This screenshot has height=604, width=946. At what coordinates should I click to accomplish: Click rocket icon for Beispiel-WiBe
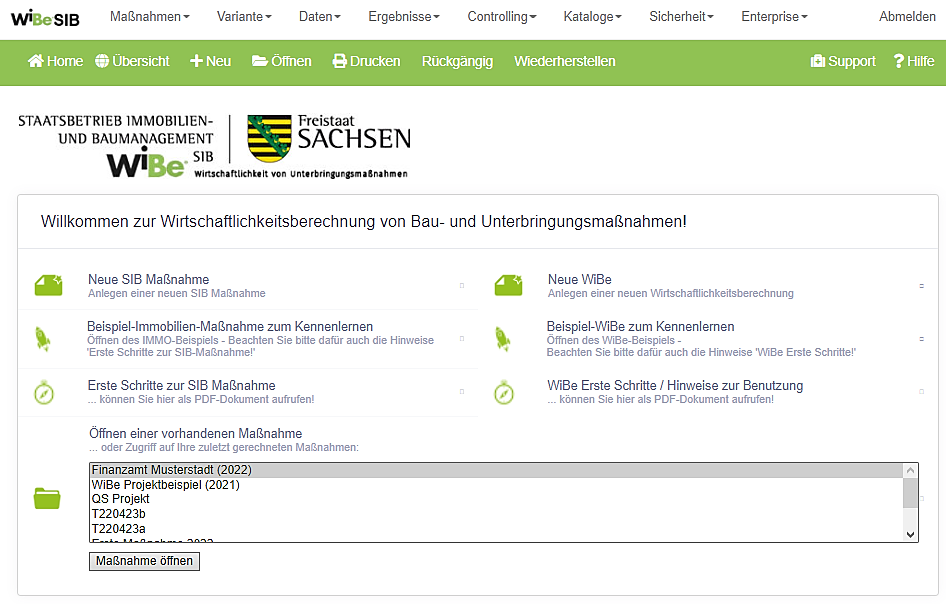point(503,339)
